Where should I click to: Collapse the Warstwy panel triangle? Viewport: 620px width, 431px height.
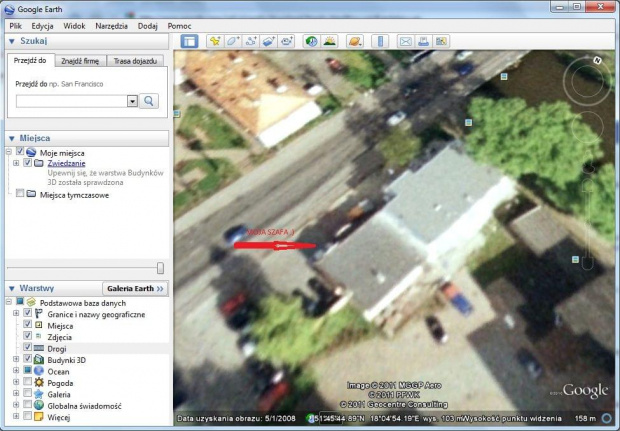(11, 288)
